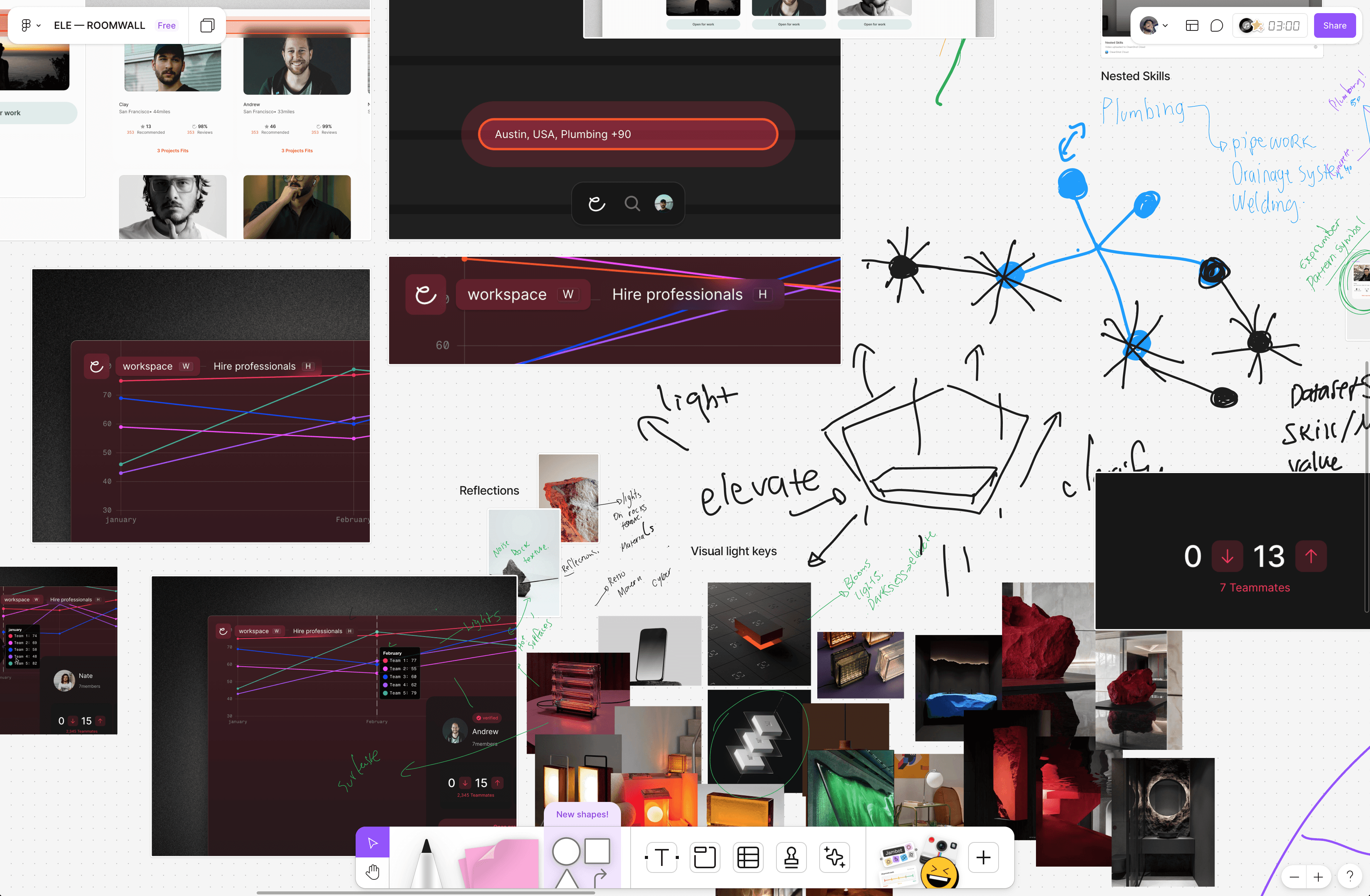Start the 03:00 timer
Viewport: 1370px width, 896px height.
tap(1283, 26)
